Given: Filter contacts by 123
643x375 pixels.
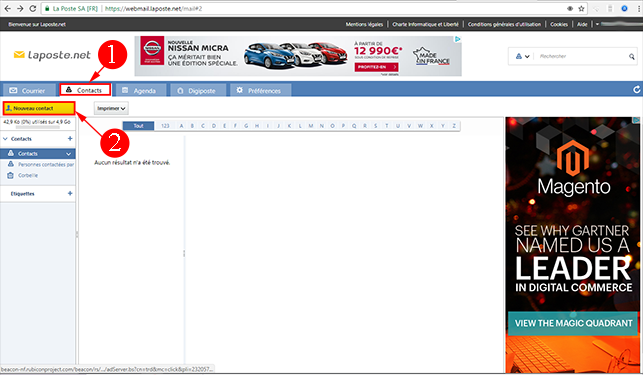Looking at the screenshot, I should (x=165, y=126).
